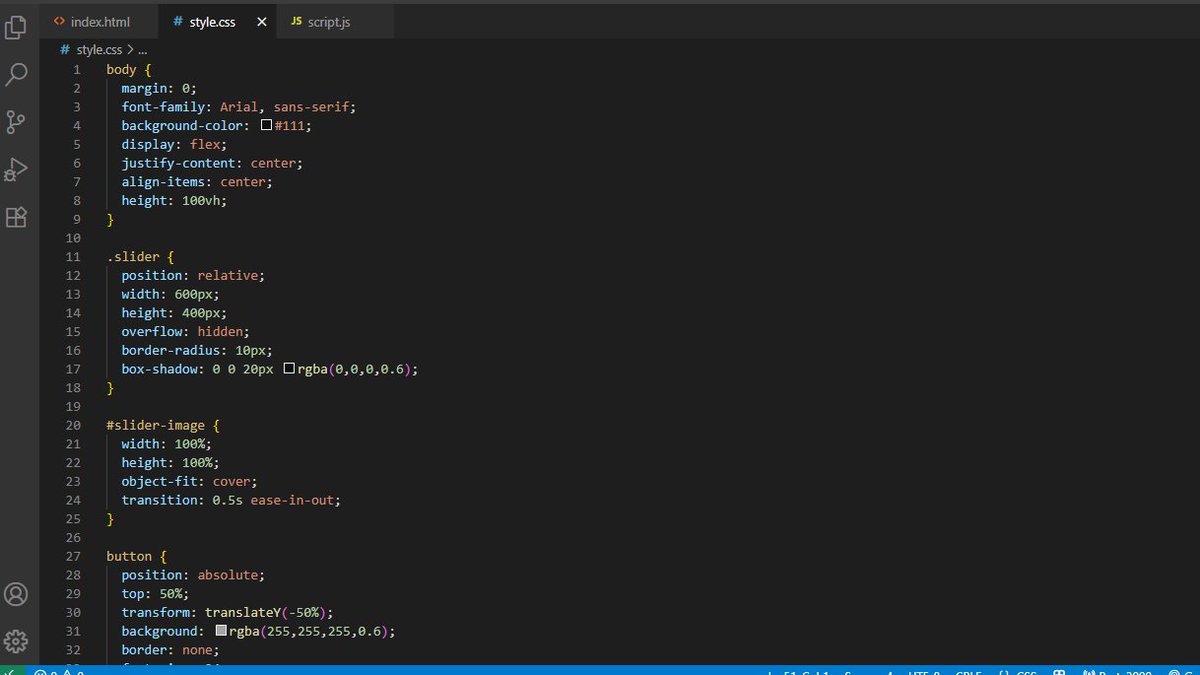
Task: Click the 'transition: 0.5s ease-in-out;' line
Action: (231, 500)
